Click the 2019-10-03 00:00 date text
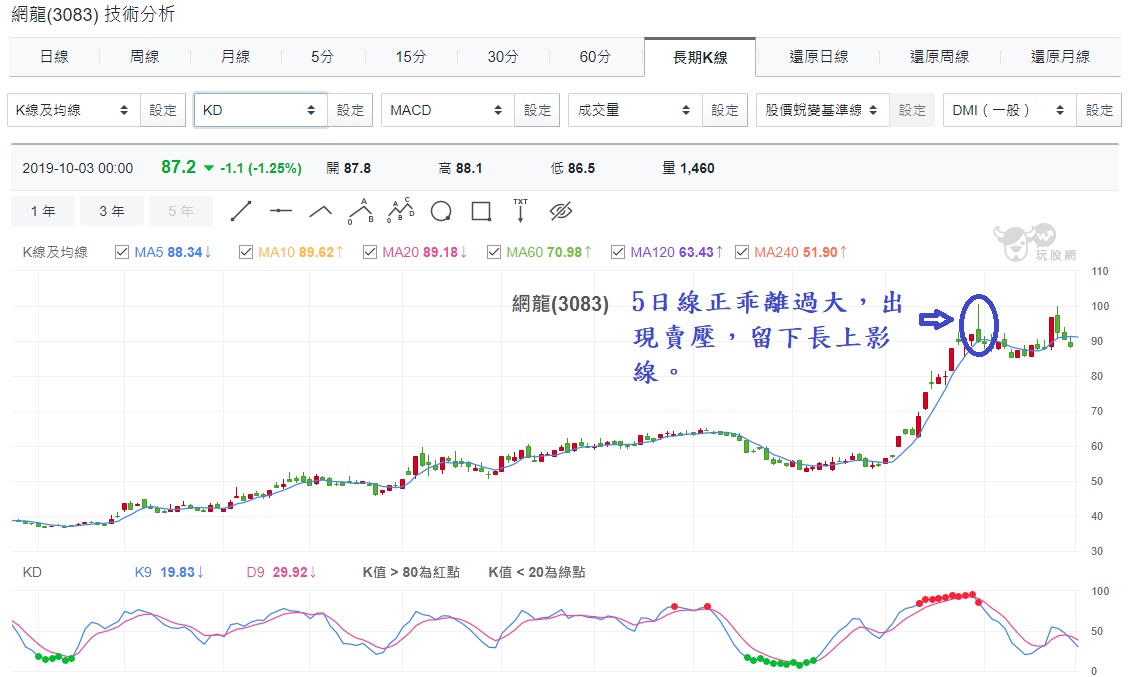Viewport: 1131px width, 677px height. coord(78,169)
